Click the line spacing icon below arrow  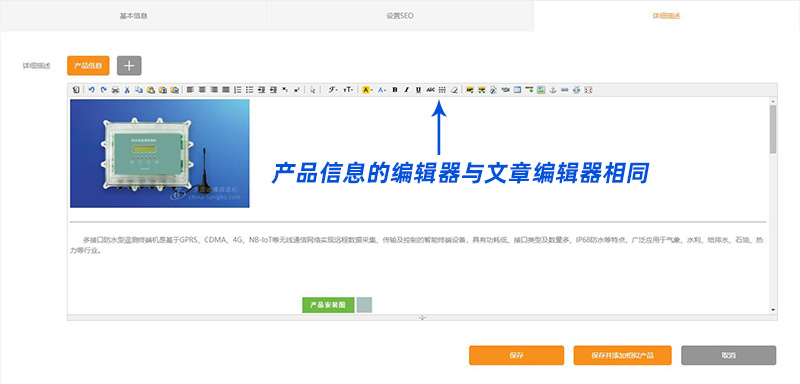click(442, 90)
